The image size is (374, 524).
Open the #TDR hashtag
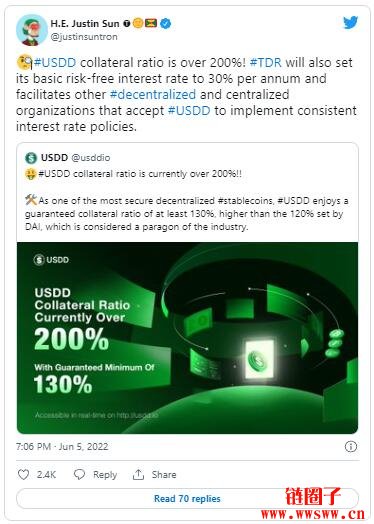point(266,62)
